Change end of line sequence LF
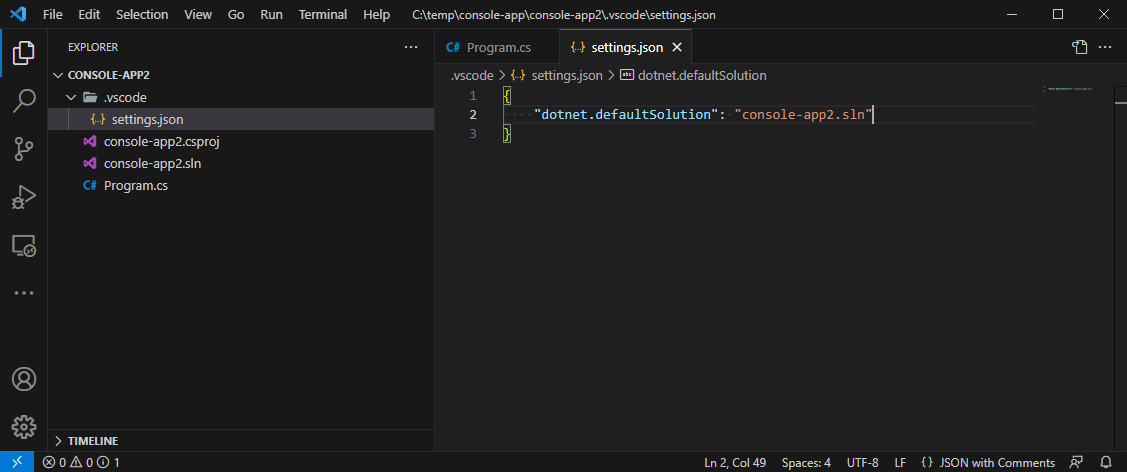The image size is (1127, 472). click(x=900, y=463)
